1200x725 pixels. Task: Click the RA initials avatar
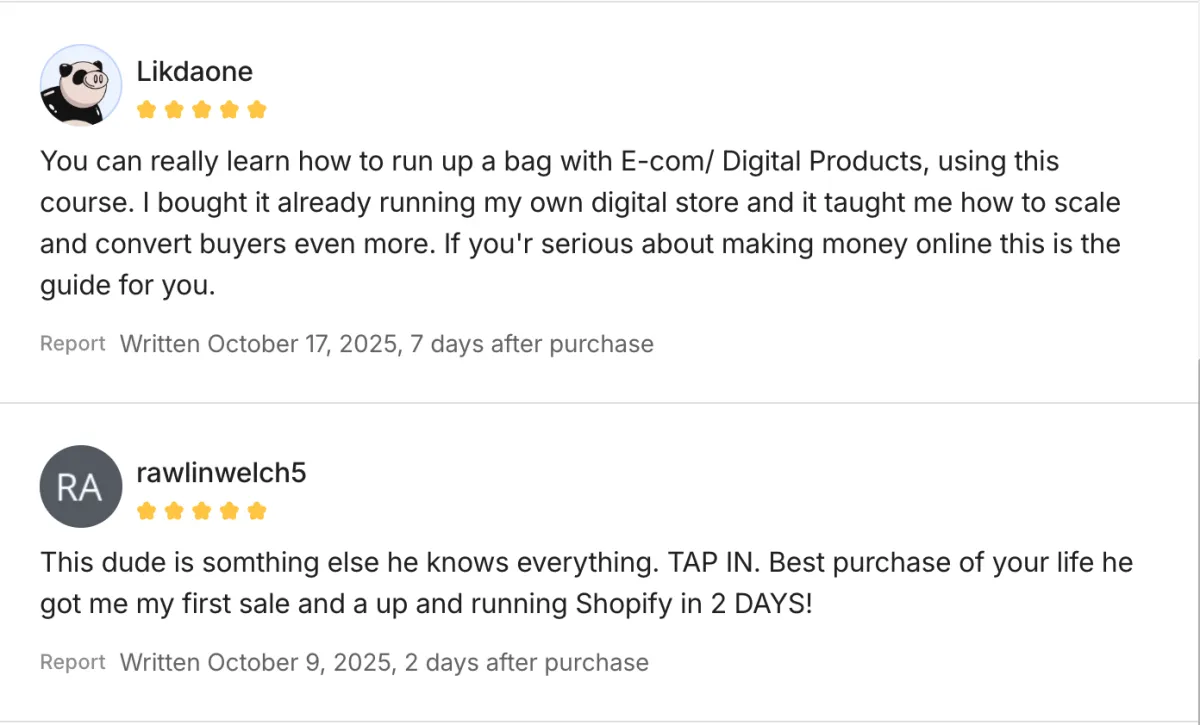click(x=80, y=487)
